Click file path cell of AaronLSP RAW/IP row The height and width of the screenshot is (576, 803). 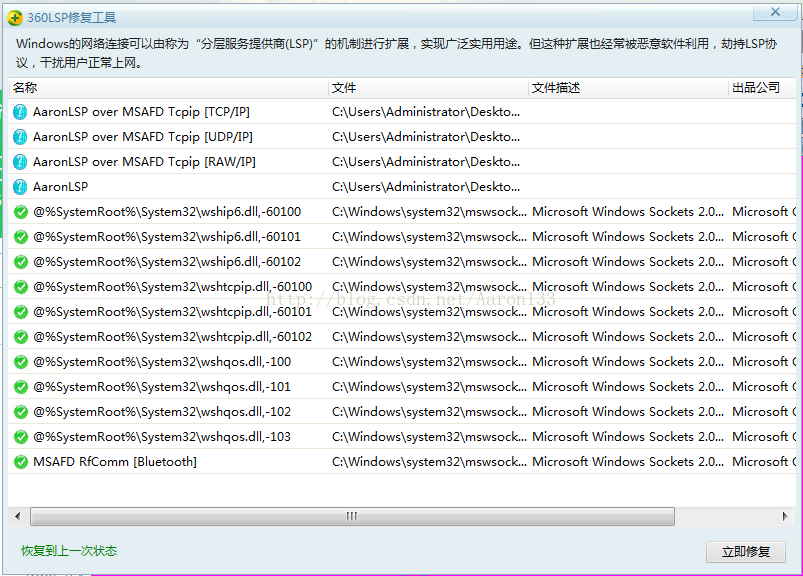pos(426,162)
